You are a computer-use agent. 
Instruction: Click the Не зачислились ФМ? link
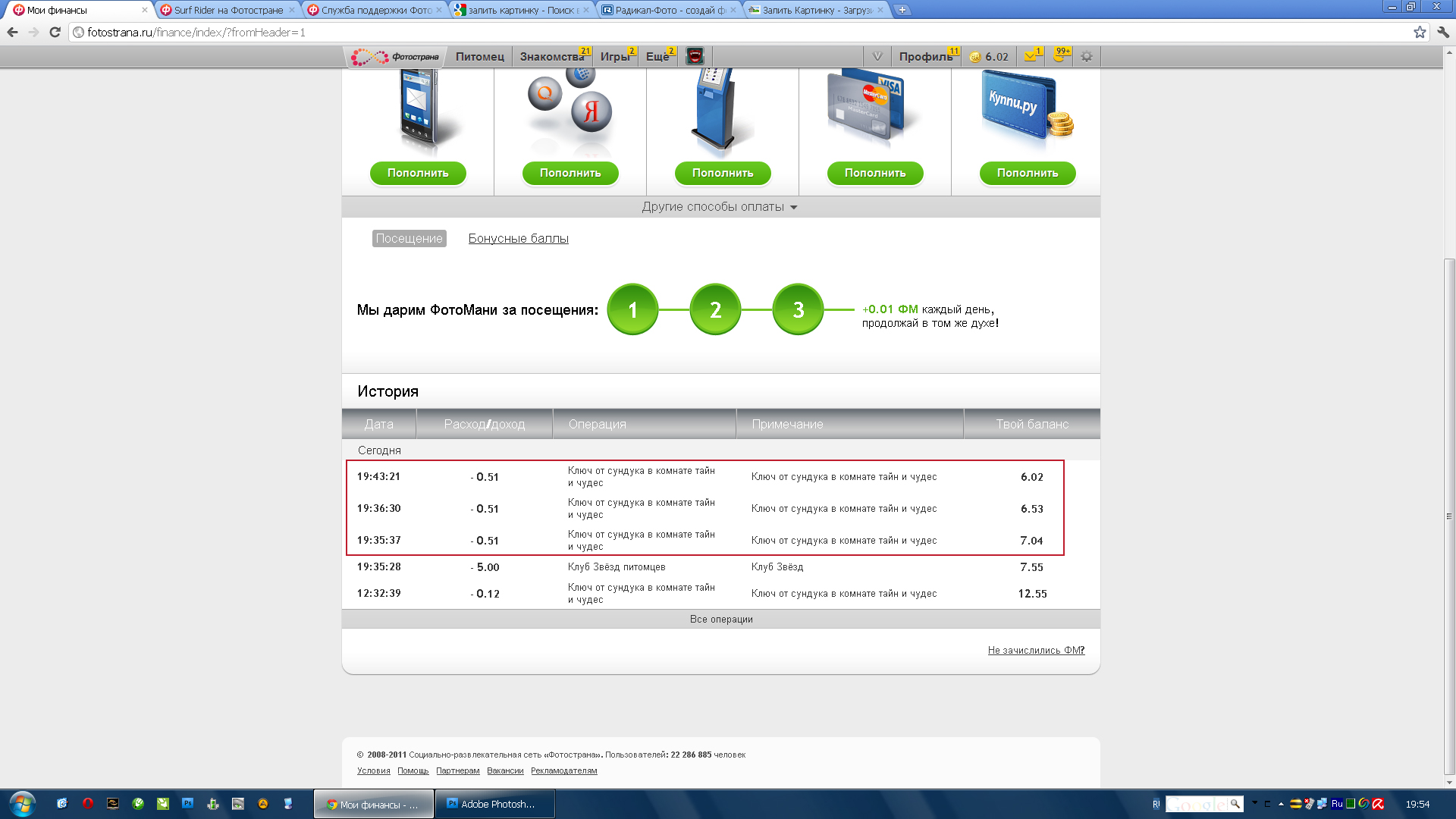(1035, 650)
